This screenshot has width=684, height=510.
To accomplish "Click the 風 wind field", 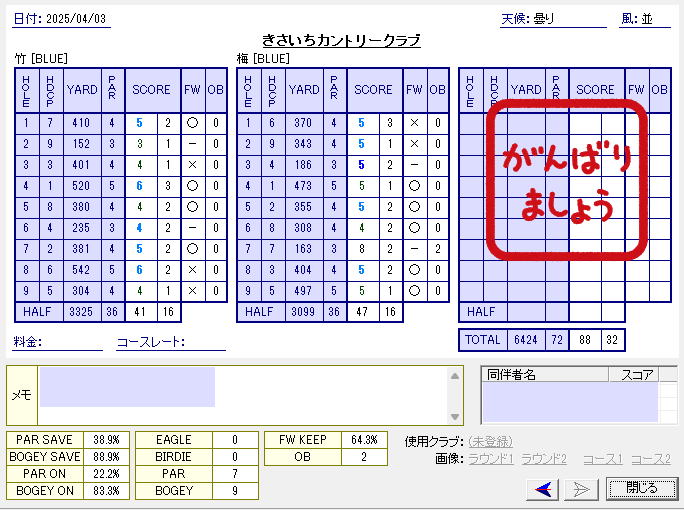I will point(657,20).
